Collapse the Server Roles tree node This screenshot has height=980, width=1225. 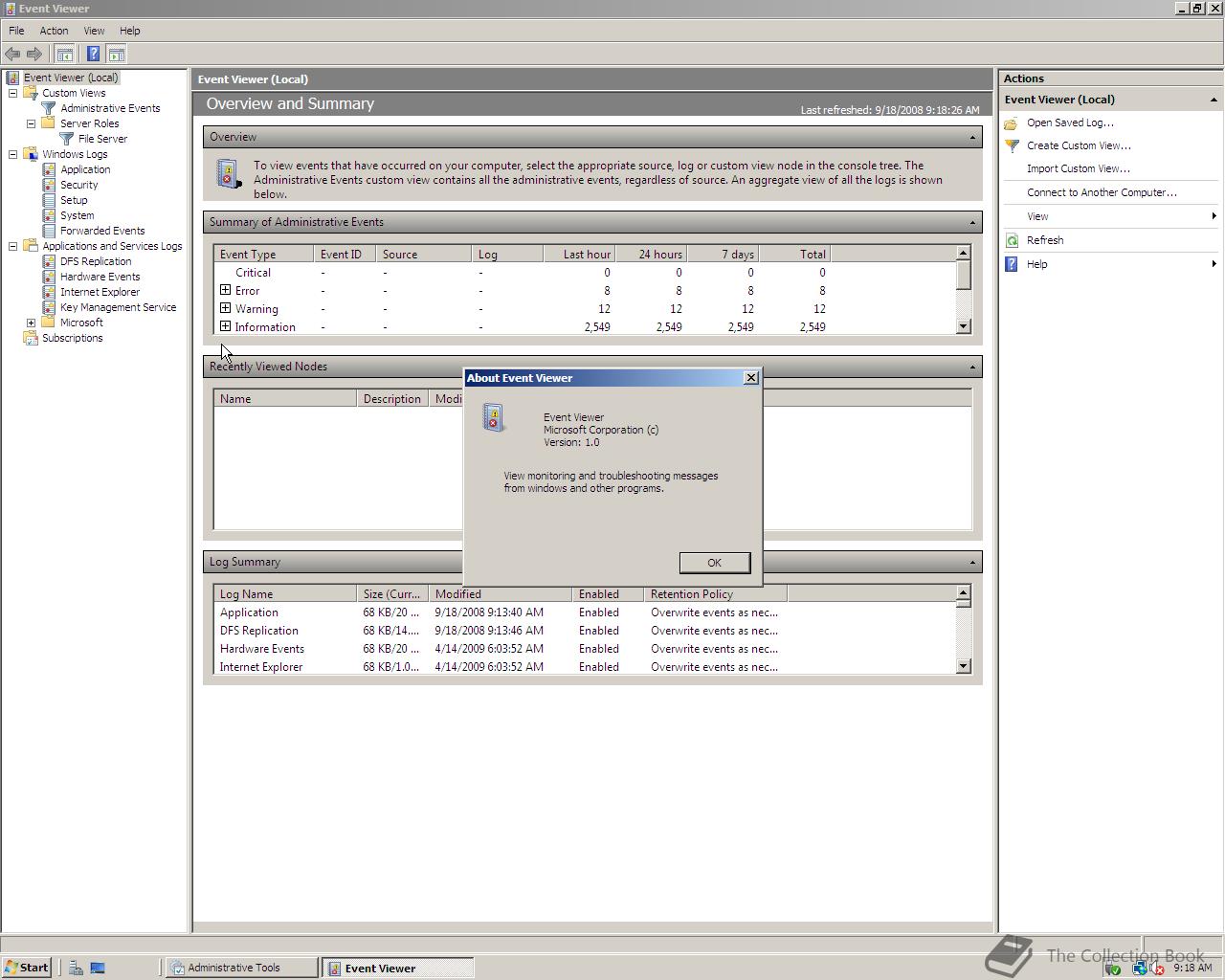32,123
